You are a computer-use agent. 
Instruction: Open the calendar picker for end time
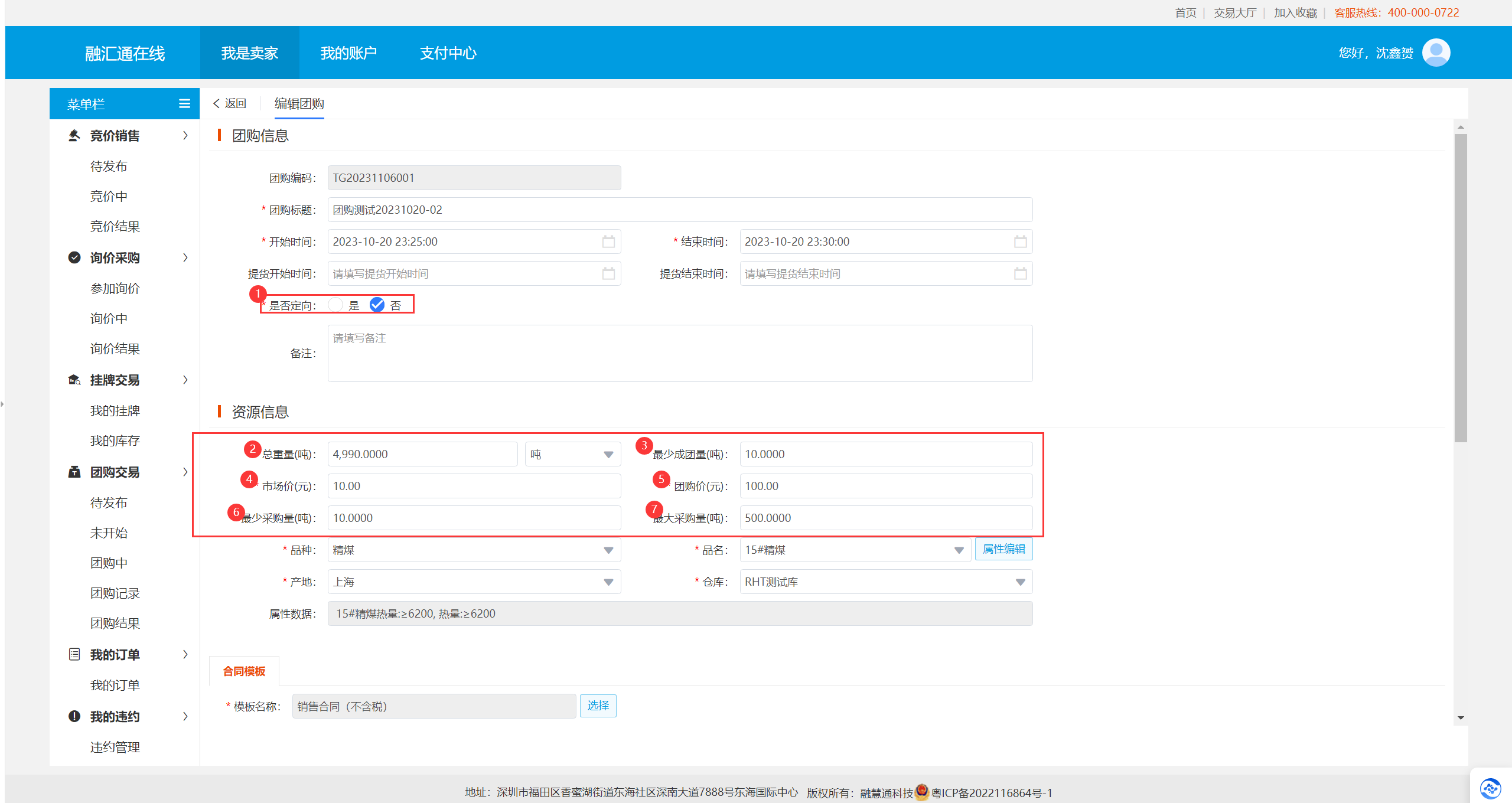pos(1020,241)
